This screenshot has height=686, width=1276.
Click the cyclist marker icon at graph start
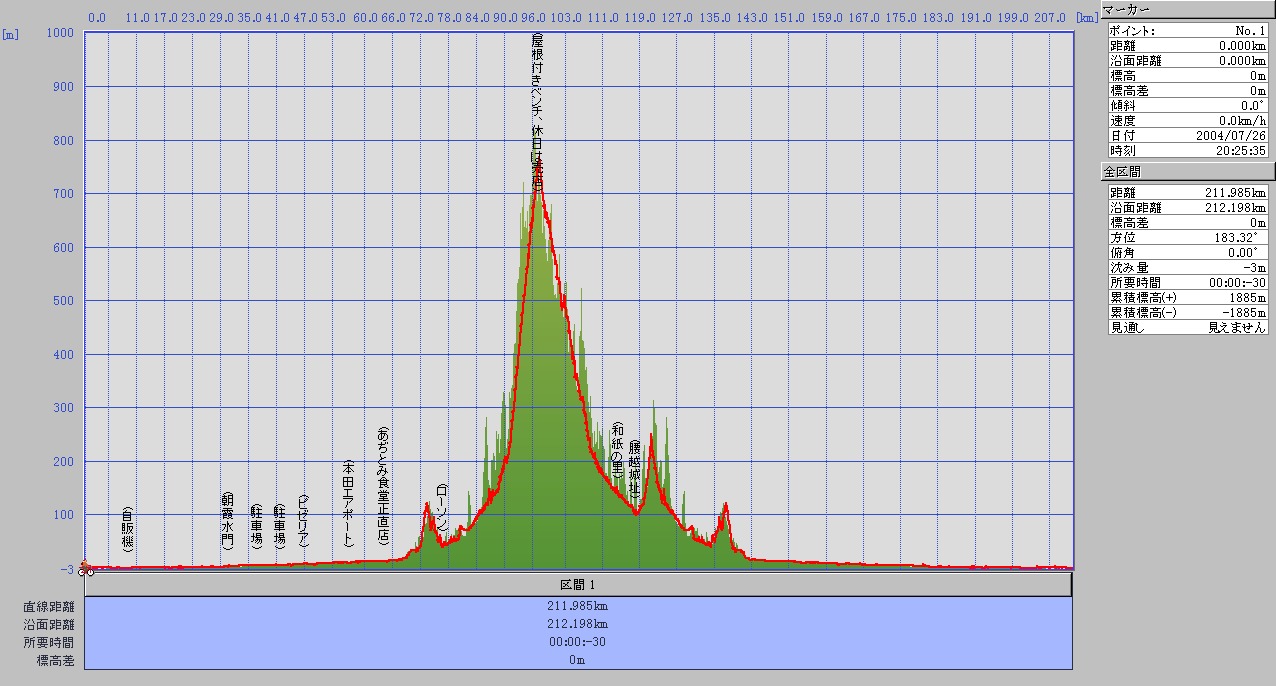click(86, 569)
